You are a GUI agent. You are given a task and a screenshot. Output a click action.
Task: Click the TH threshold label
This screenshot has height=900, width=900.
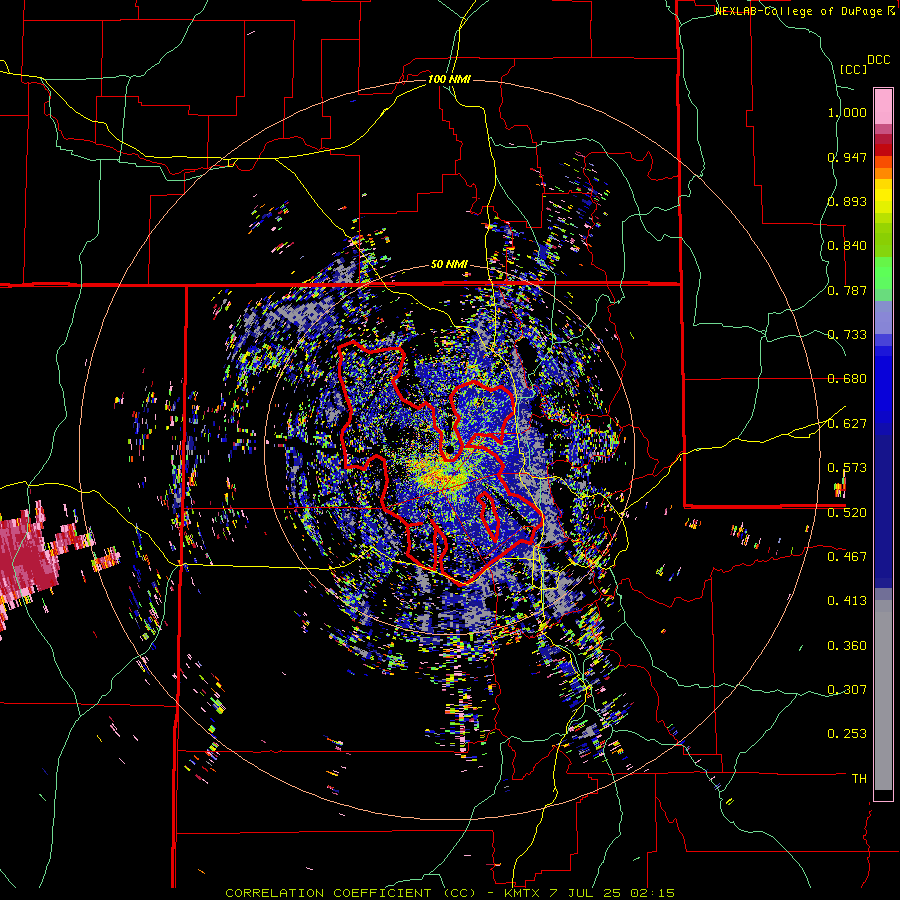click(859, 779)
